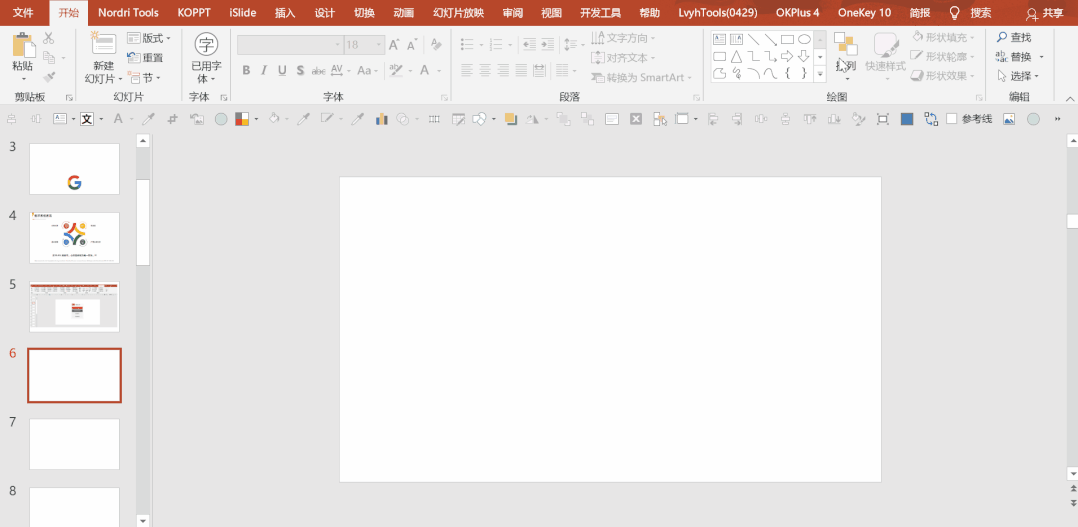Open the 文字方向 text direction dropdown
This screenshot has width=1078, height=527.
pyautogui.click(x=624, y=38)
